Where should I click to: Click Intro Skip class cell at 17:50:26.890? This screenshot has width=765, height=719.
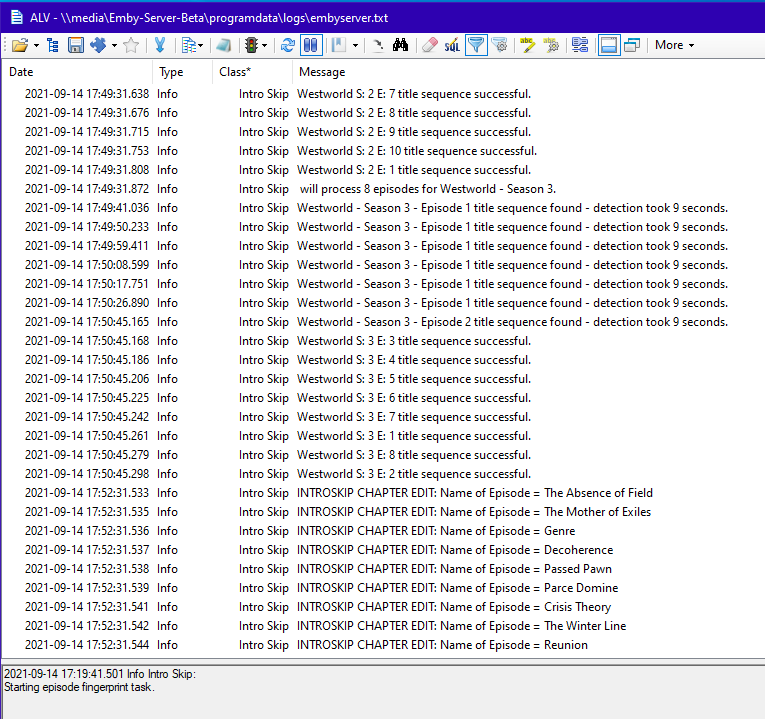(x=263, y=303)
